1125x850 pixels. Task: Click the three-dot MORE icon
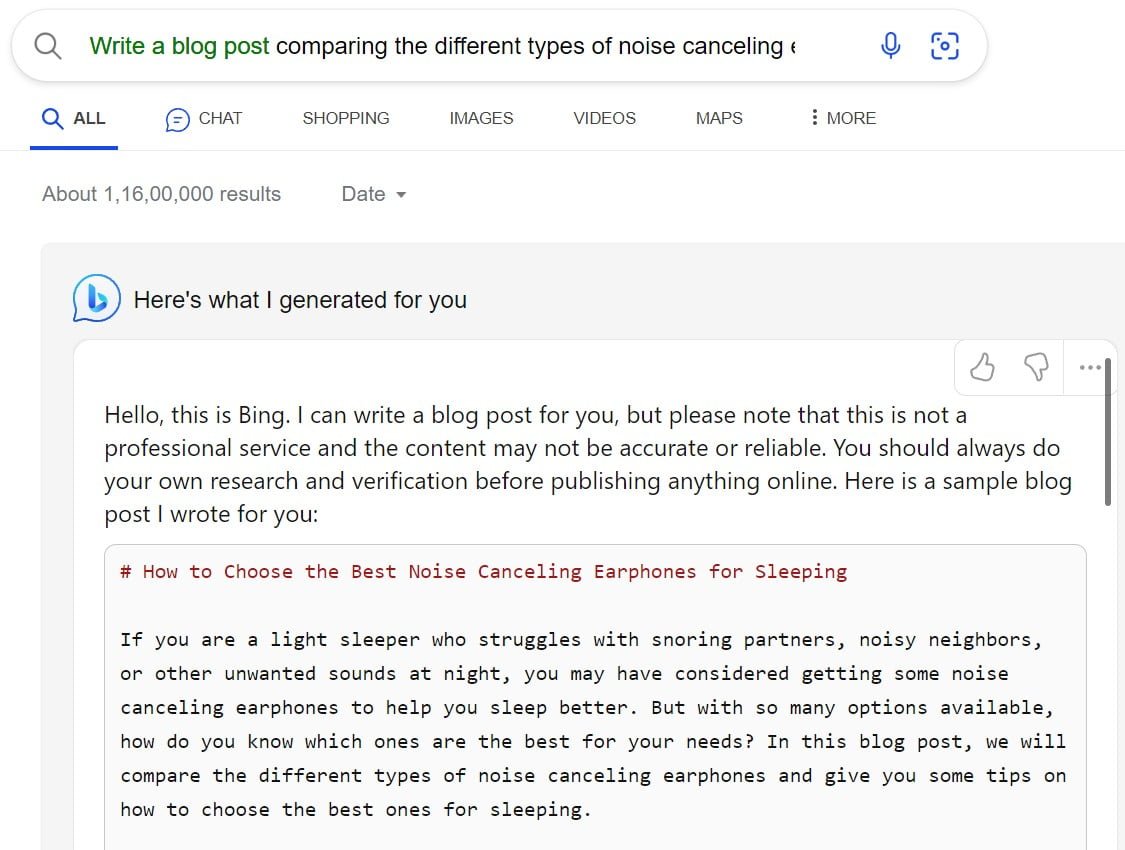coord(816,117)
